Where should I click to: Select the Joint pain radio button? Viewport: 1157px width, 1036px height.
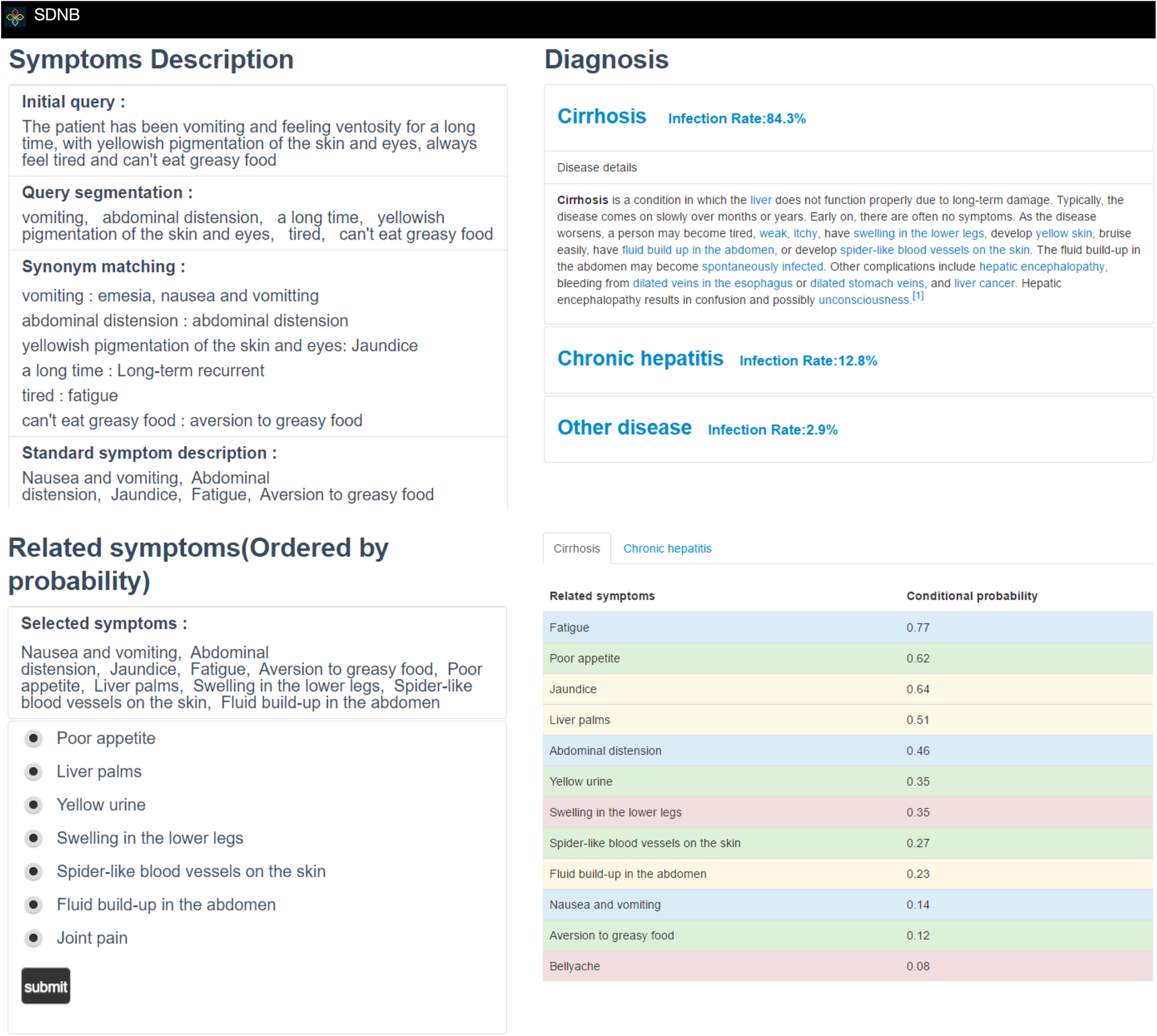click(x=33, y=938)
